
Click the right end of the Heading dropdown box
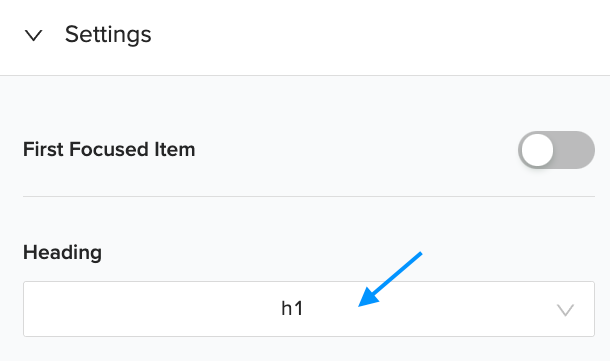[565, 310]
